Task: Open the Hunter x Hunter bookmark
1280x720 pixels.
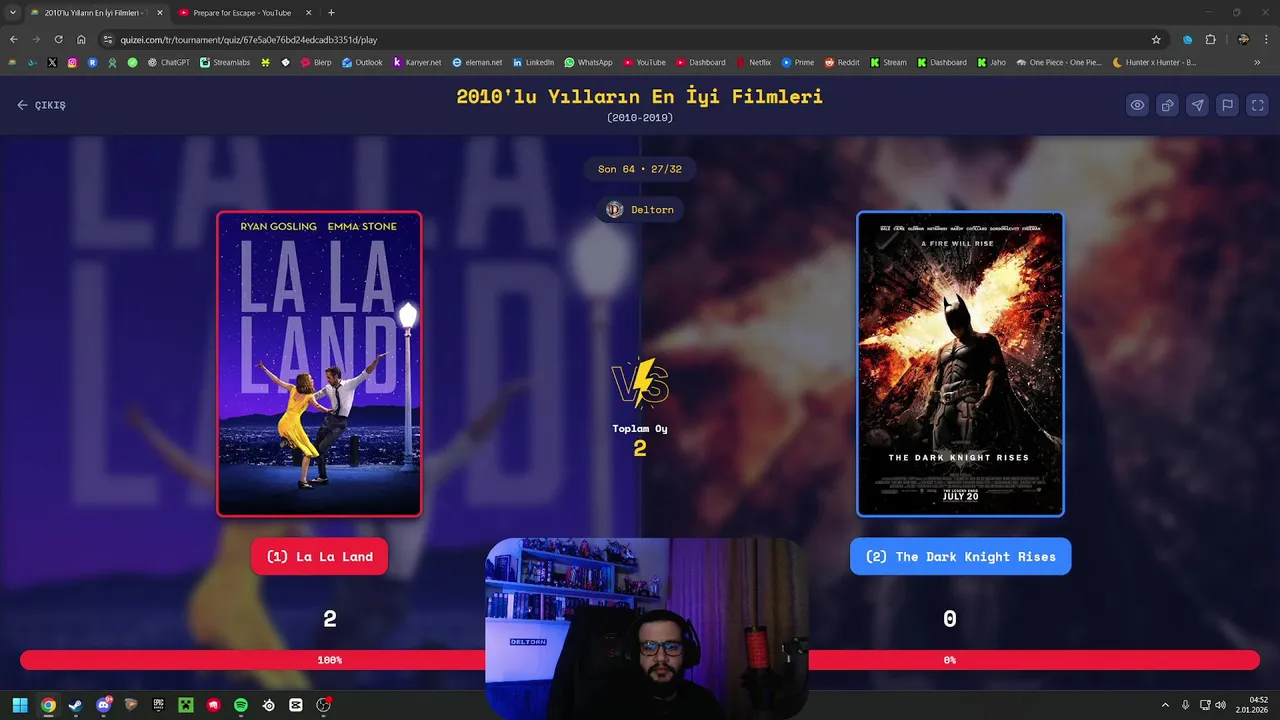Action: (x=1153, y=62)
